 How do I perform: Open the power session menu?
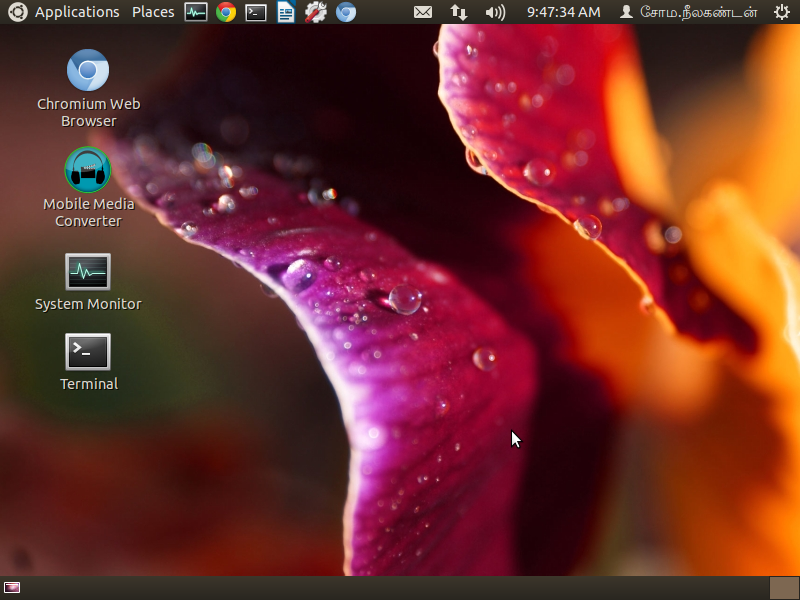[x=782, y=12]
